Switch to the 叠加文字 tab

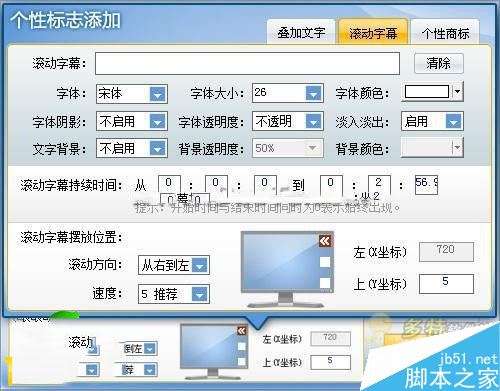pyautogui.click(x=301, y=32)
